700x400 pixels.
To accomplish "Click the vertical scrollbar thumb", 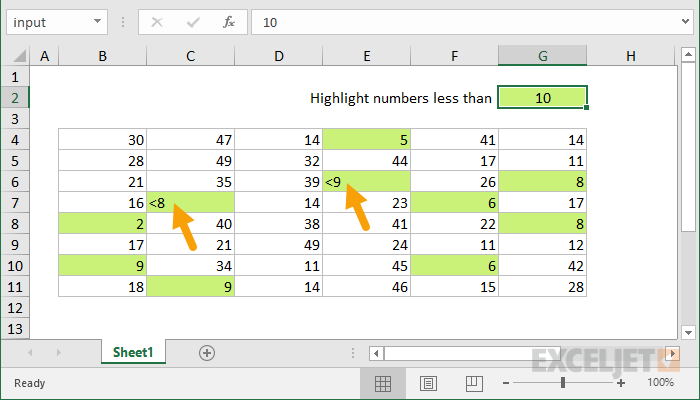I will click(688, 146).
